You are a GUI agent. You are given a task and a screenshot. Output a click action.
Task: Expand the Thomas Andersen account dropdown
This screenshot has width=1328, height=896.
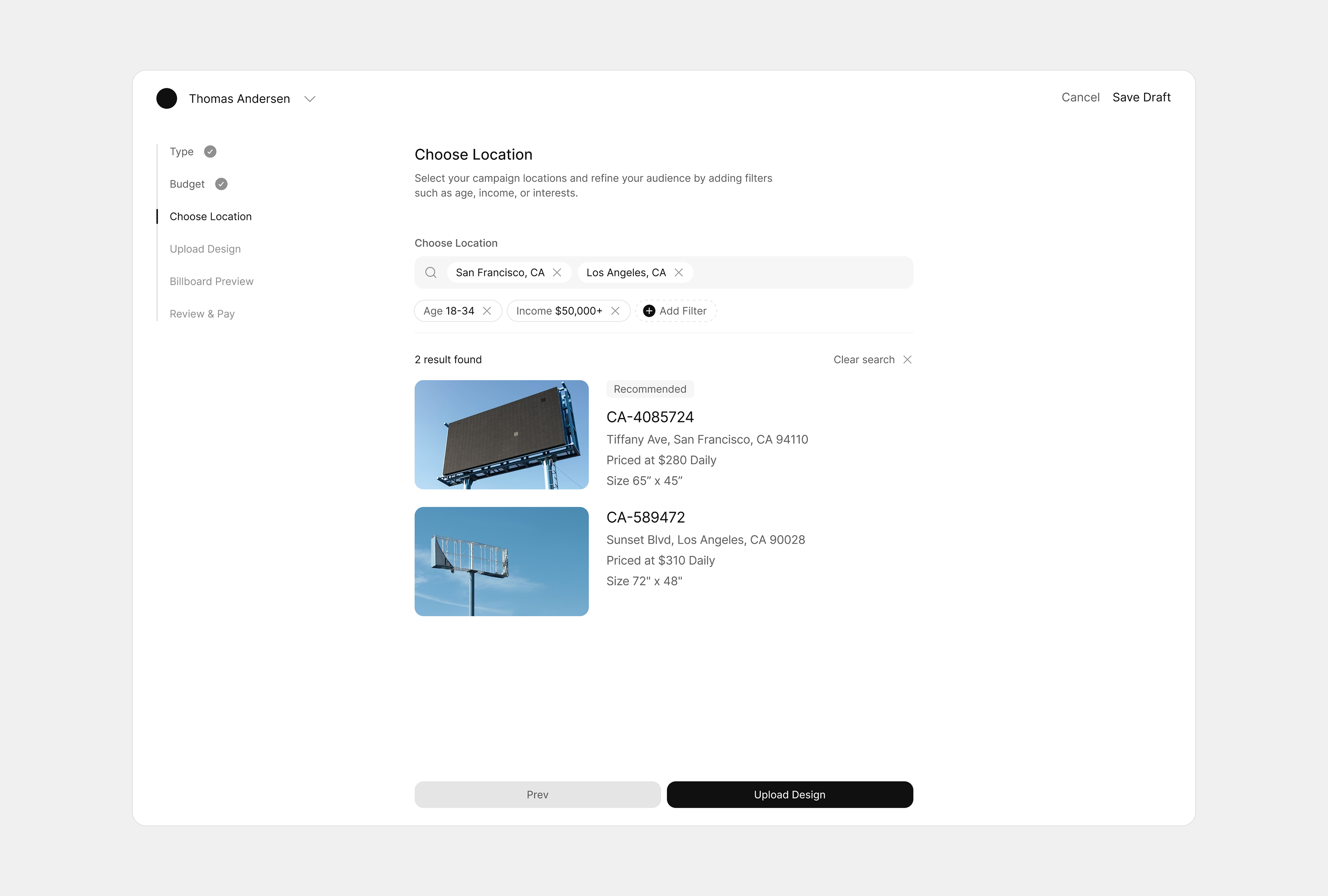[x=310, y=99]
